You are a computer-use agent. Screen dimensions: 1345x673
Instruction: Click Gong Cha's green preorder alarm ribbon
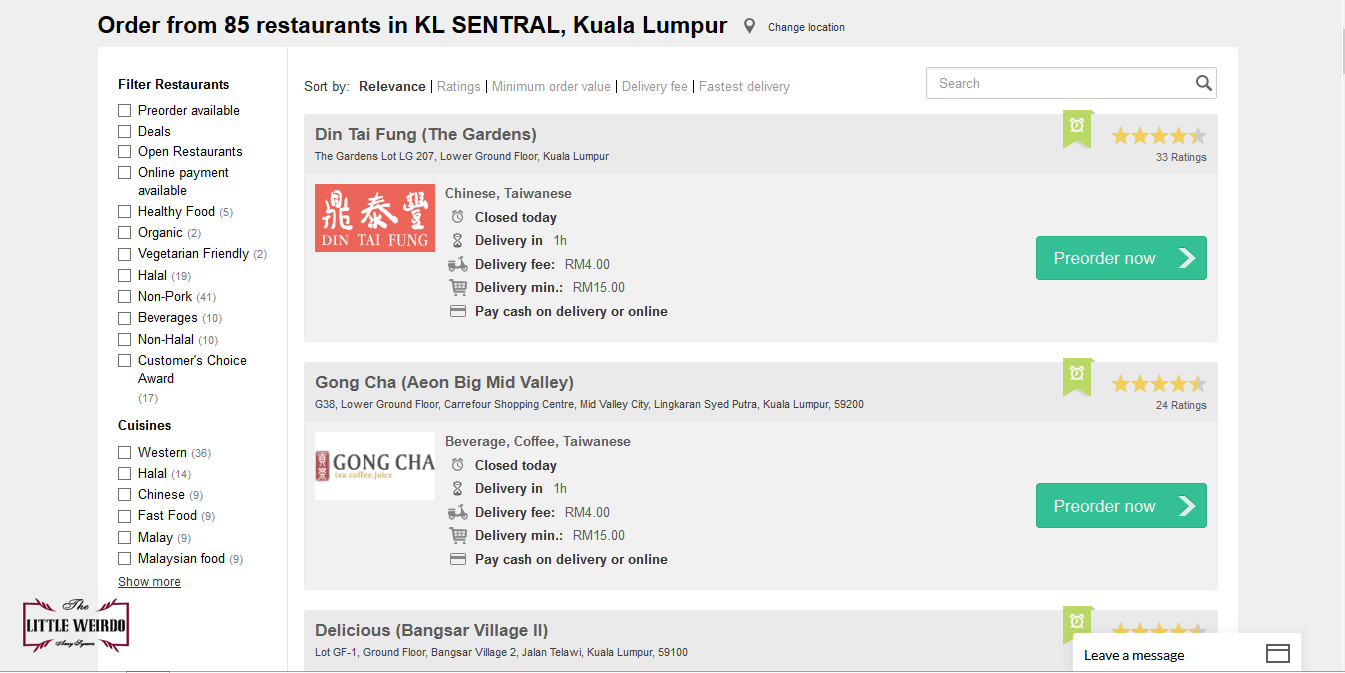pyautogui.click(x=1077, y=376)
